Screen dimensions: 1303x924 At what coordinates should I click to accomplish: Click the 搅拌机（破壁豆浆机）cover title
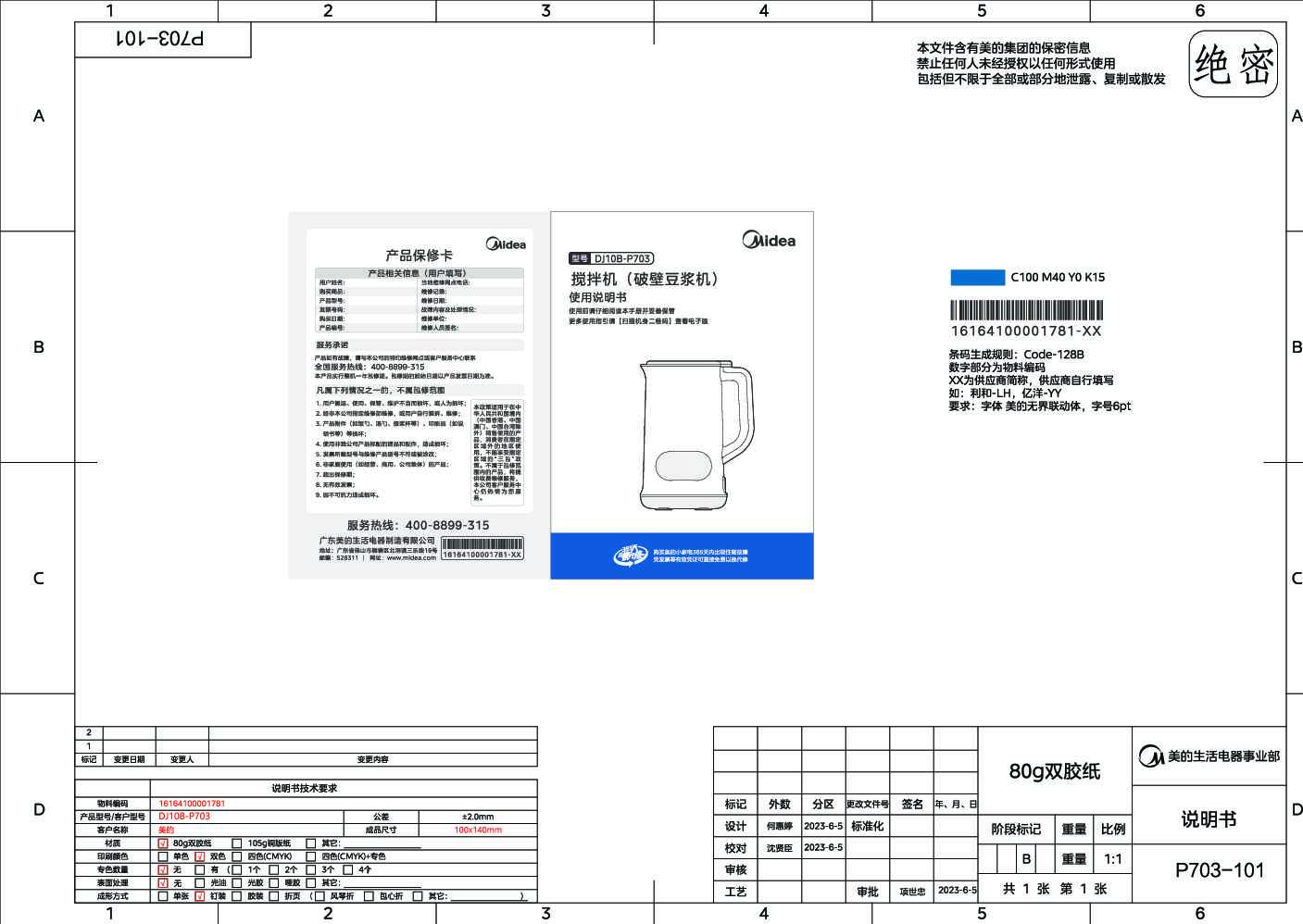coord(645,279)
